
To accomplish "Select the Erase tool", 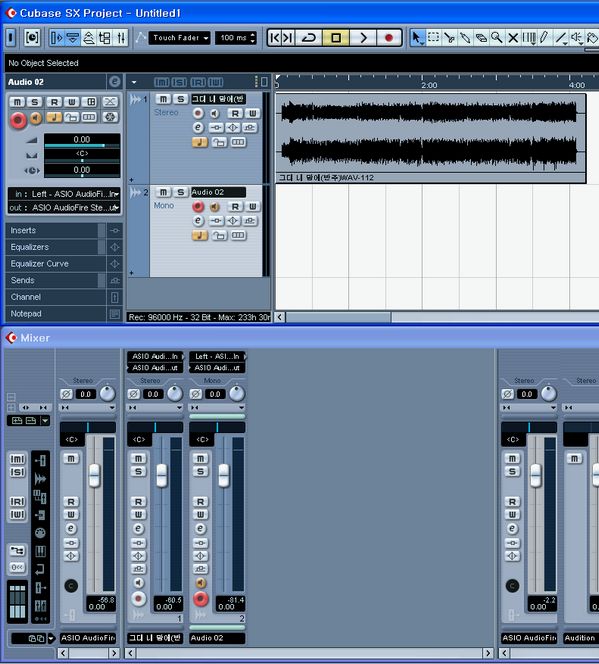I will coord(481,38).
